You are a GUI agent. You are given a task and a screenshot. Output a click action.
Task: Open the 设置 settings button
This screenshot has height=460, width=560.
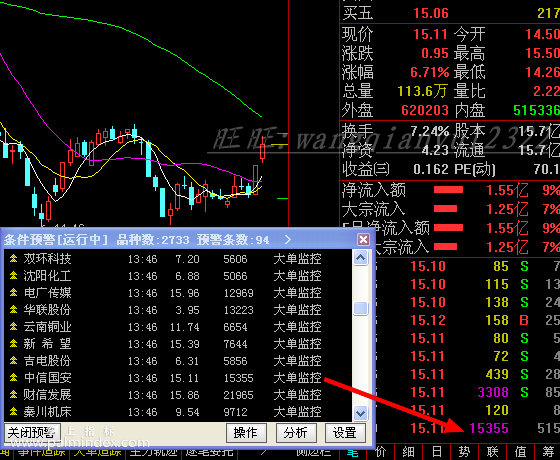click(x=345, y=433)
